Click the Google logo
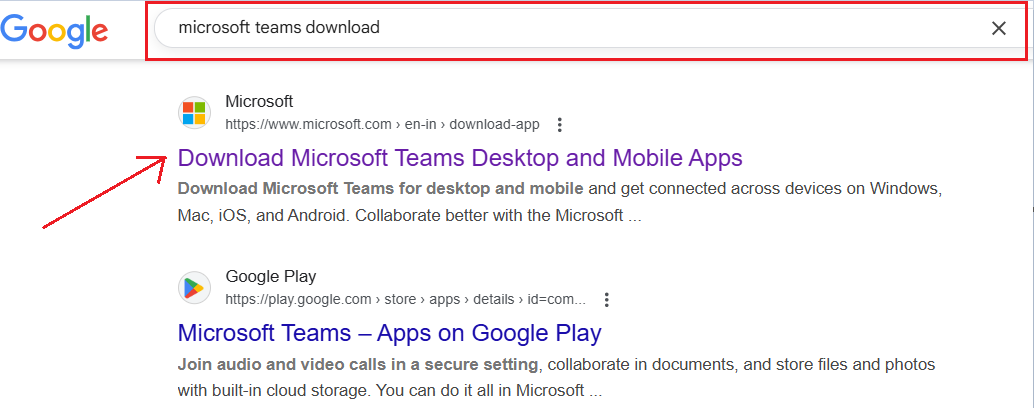Image resolution: width=1034 pixels, height=408 pixels. click(53, 30)
